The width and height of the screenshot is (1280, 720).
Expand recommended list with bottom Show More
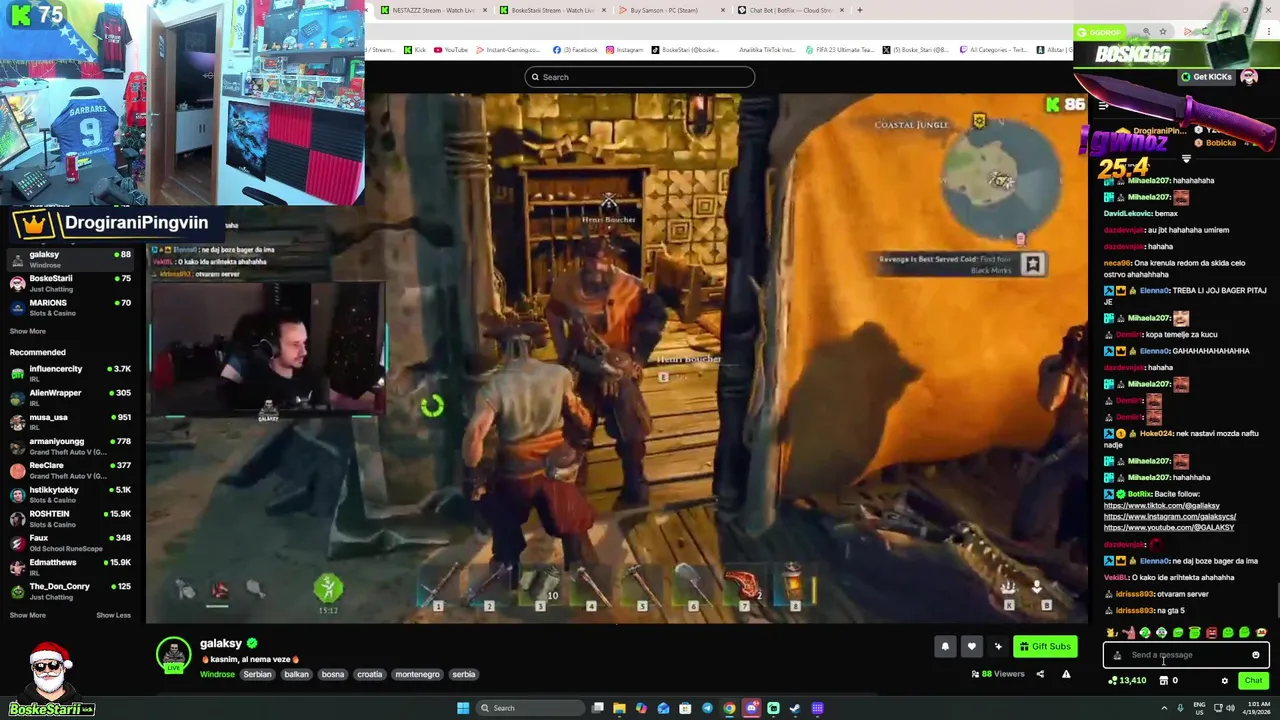coord(28,615)
